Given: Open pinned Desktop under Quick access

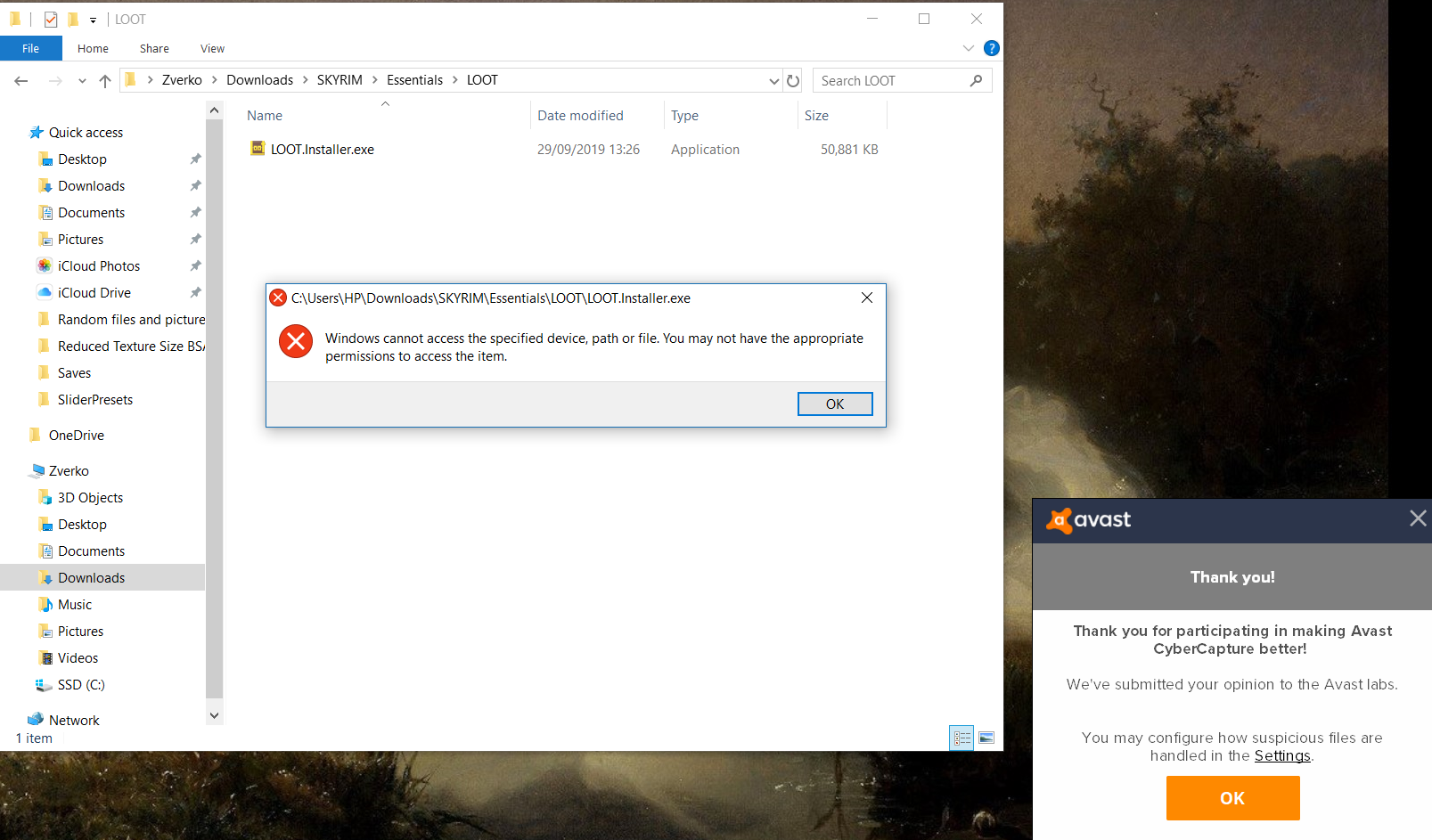Looking at the screenshot, I should (x=82, y=159).
